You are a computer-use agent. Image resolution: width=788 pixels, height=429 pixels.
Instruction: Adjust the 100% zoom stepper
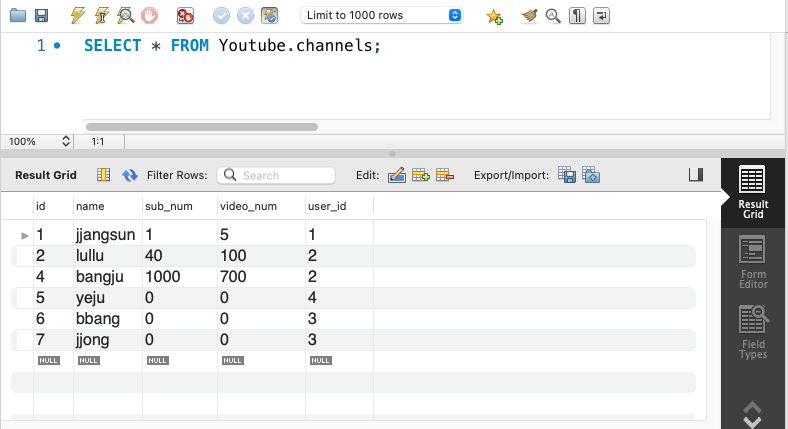[66, 141]
